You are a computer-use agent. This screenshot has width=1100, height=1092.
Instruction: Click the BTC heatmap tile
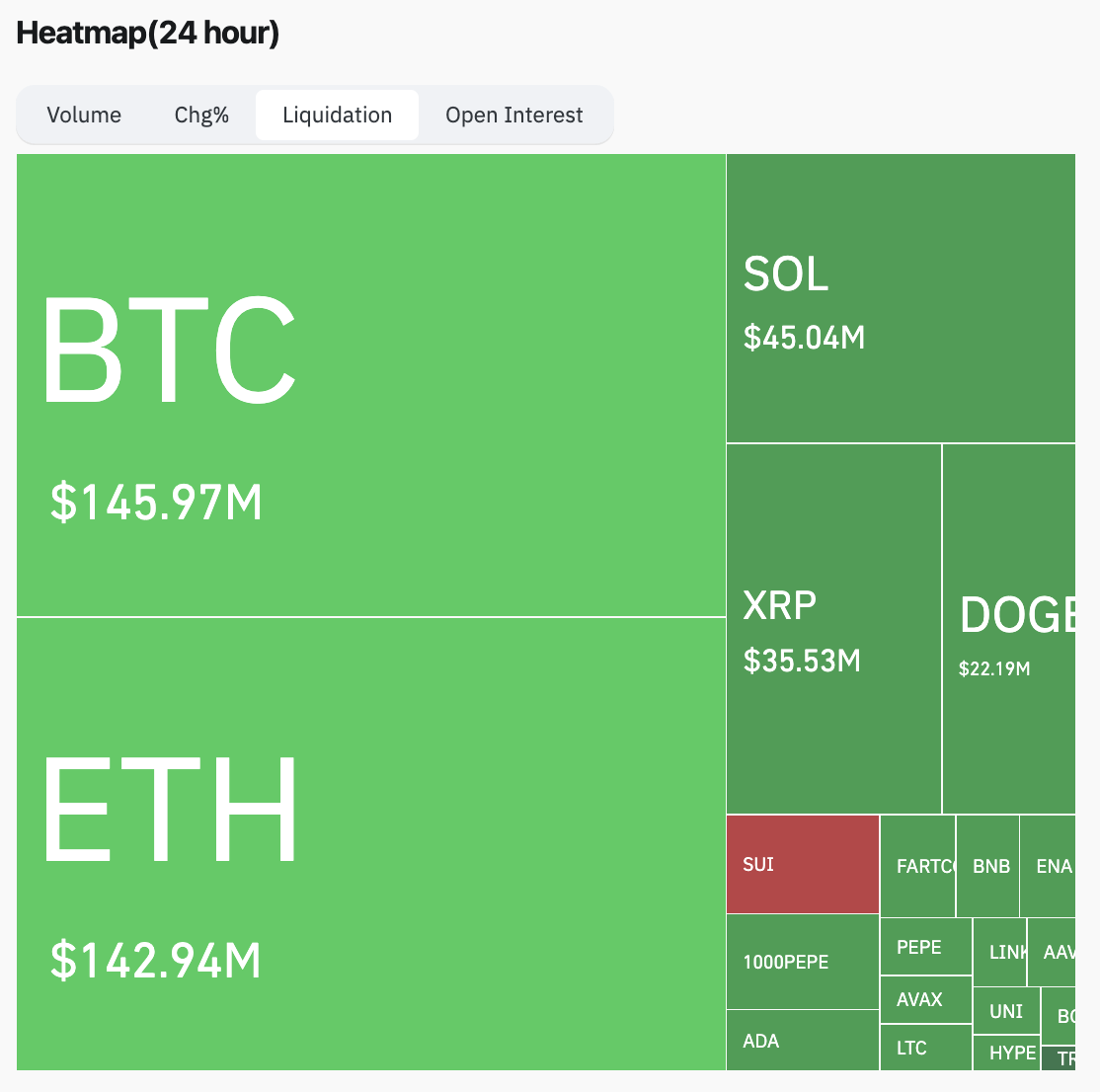click(x=370, y=385)
